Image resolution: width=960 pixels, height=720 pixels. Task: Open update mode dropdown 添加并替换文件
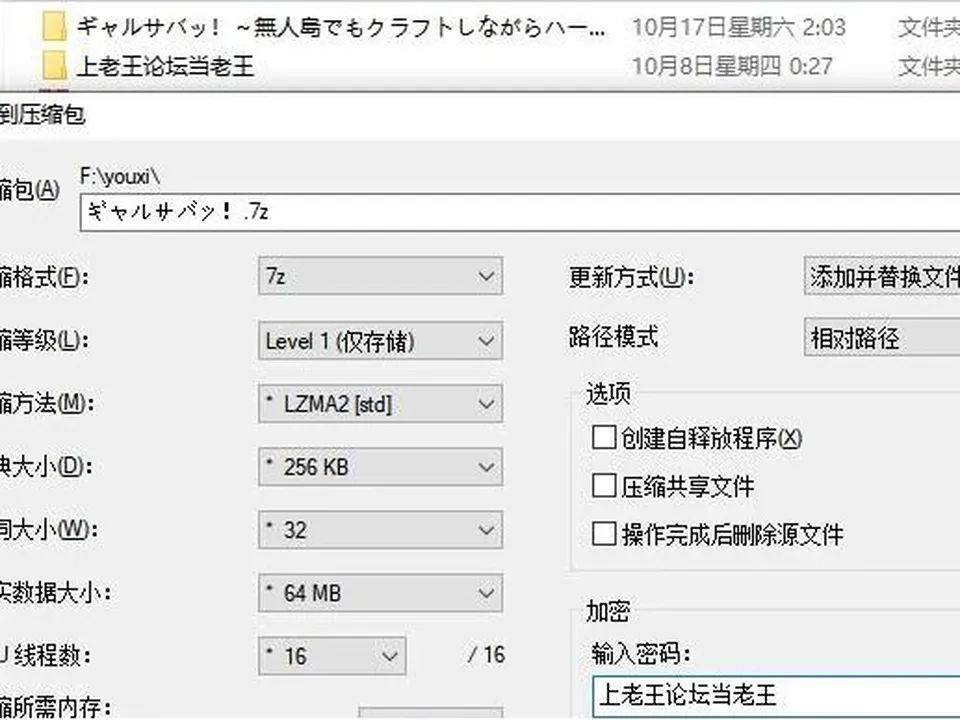coord(882,276)
